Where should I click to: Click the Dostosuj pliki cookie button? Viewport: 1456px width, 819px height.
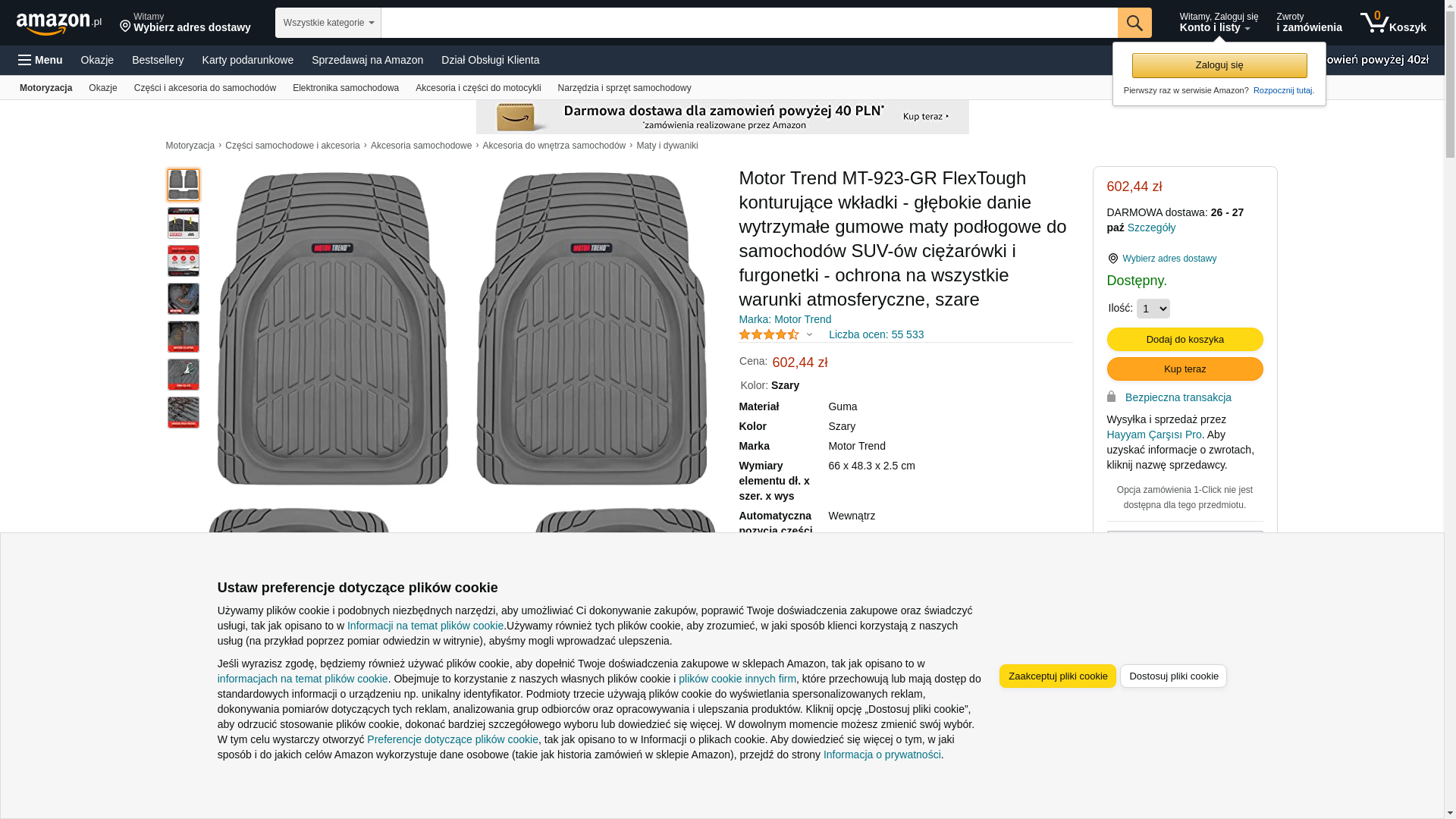coord(1172,676)
